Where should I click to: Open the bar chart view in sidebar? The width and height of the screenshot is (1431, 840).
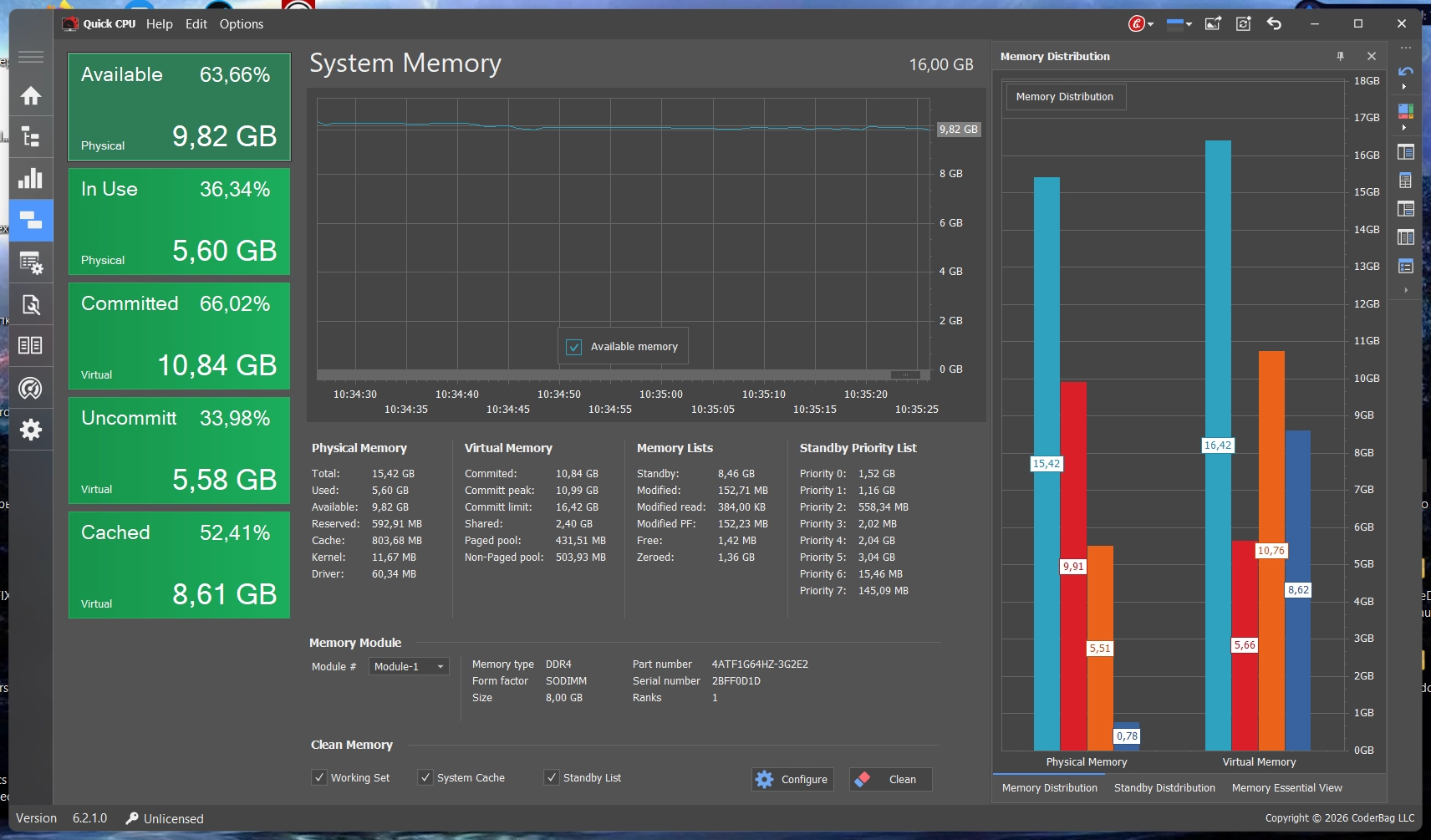(x=31, y=178)
